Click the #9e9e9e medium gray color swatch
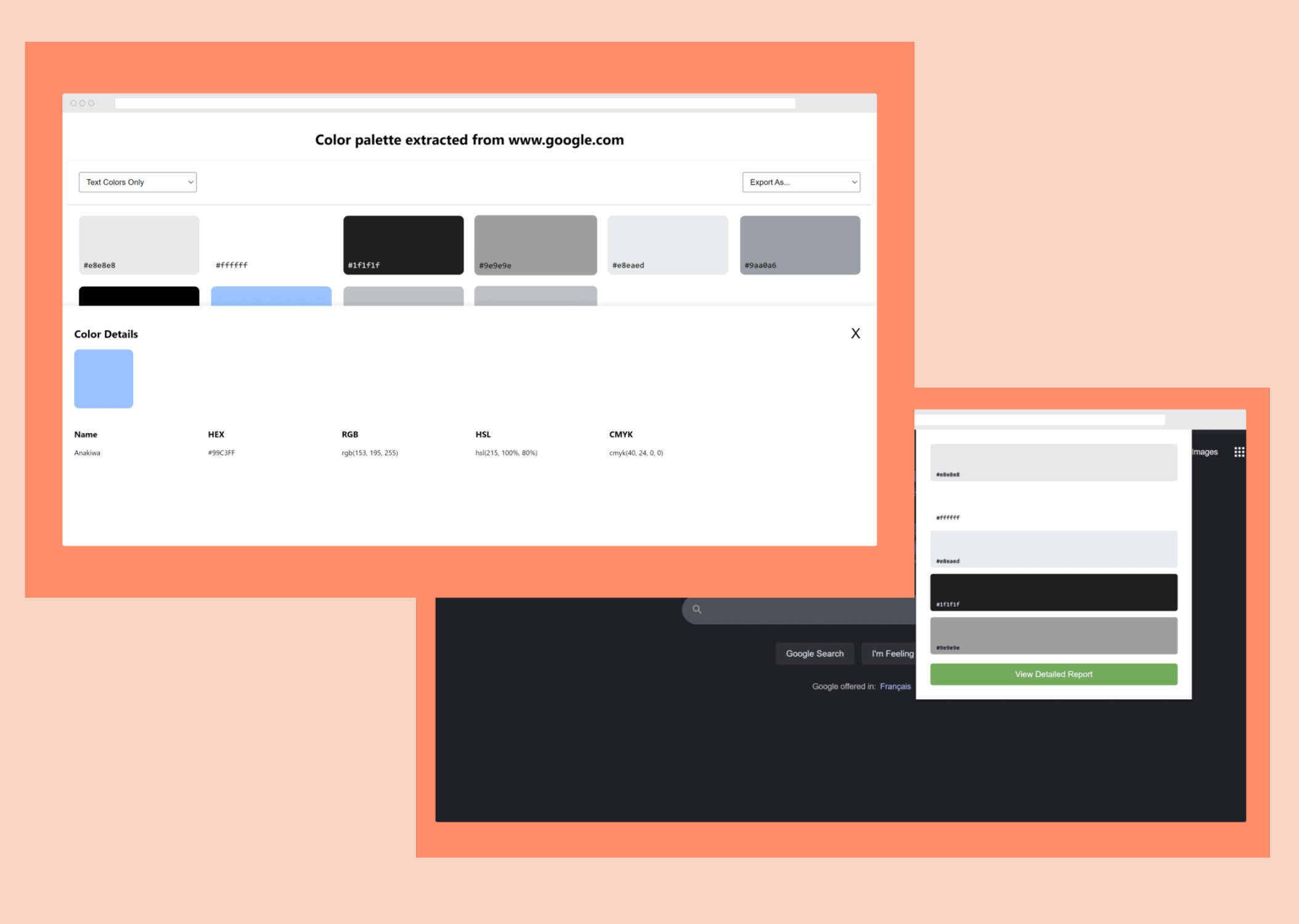Screen dimensions: 1299x924 pyautogui.click(x=535, y=244)
